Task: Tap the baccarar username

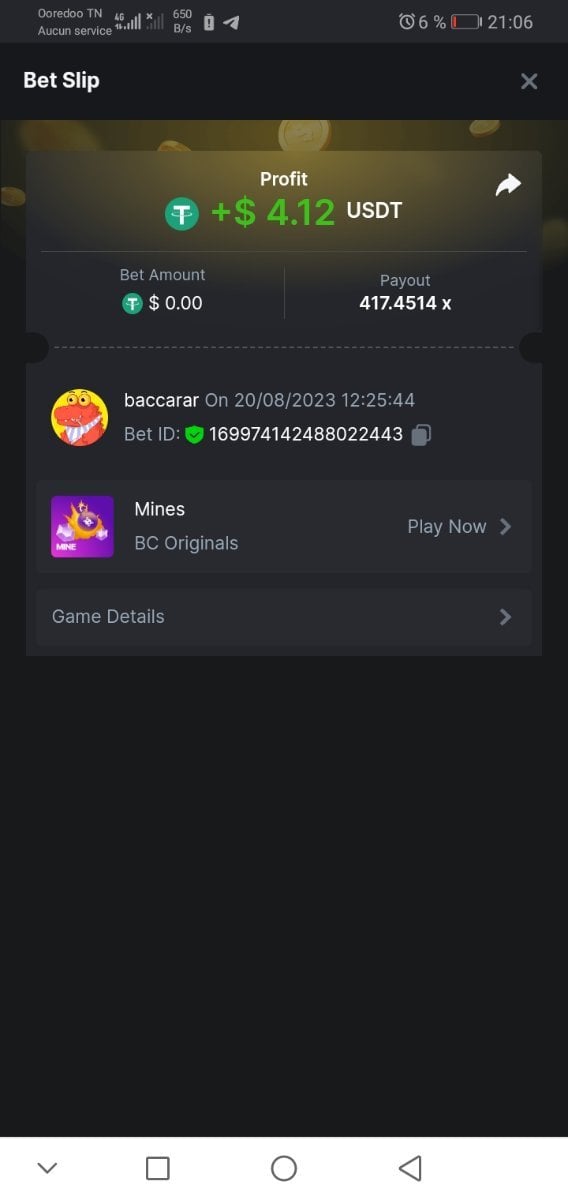Action: click(161, 400)
